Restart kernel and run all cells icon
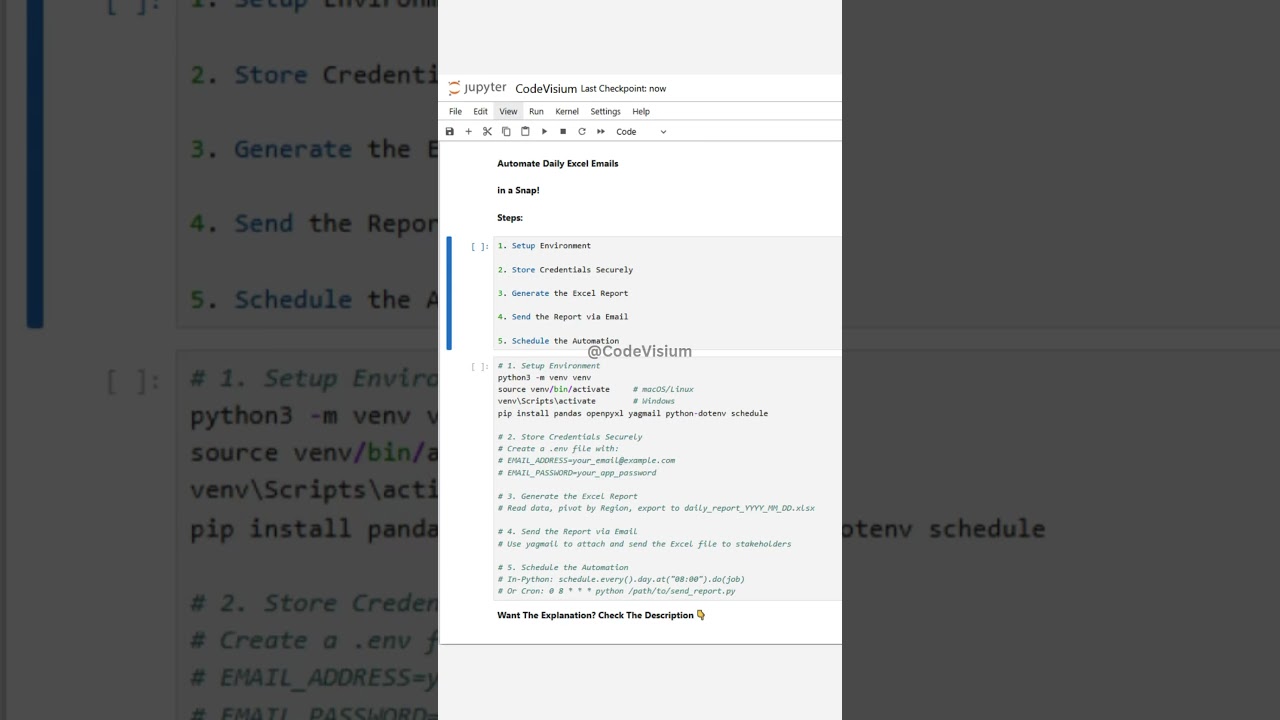 point(601,132)
